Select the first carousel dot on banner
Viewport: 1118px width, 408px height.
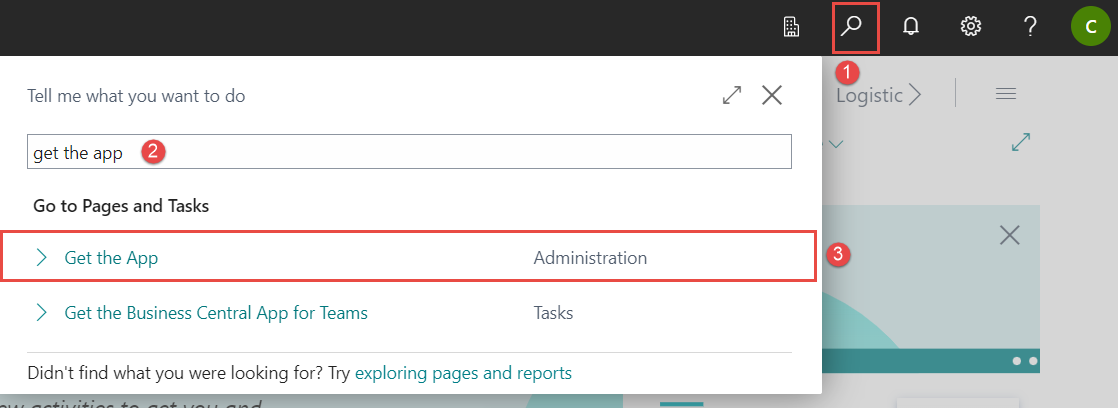click(x=1018, y=360)
